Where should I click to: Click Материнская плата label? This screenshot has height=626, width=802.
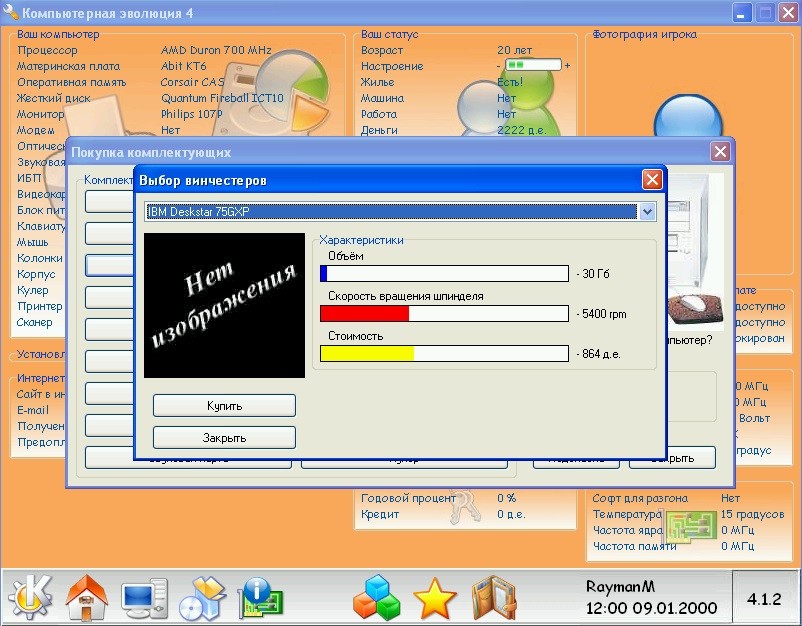tap(69, 66)
